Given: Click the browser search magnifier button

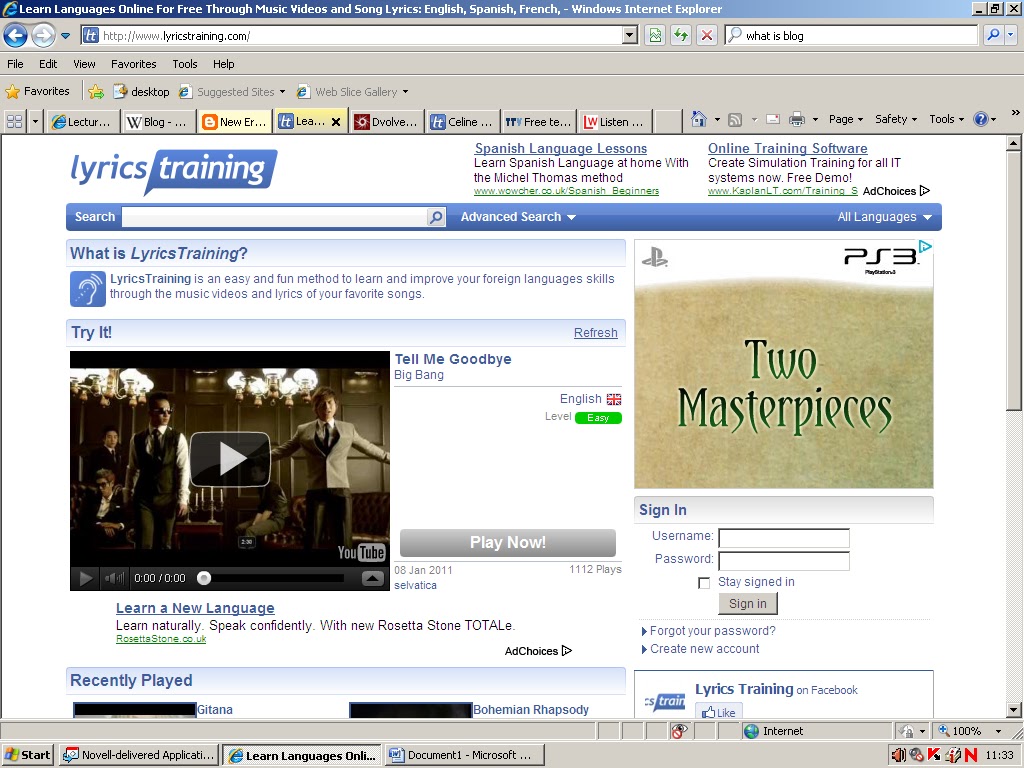Looking at the screenshot, I should pos(993,35).
